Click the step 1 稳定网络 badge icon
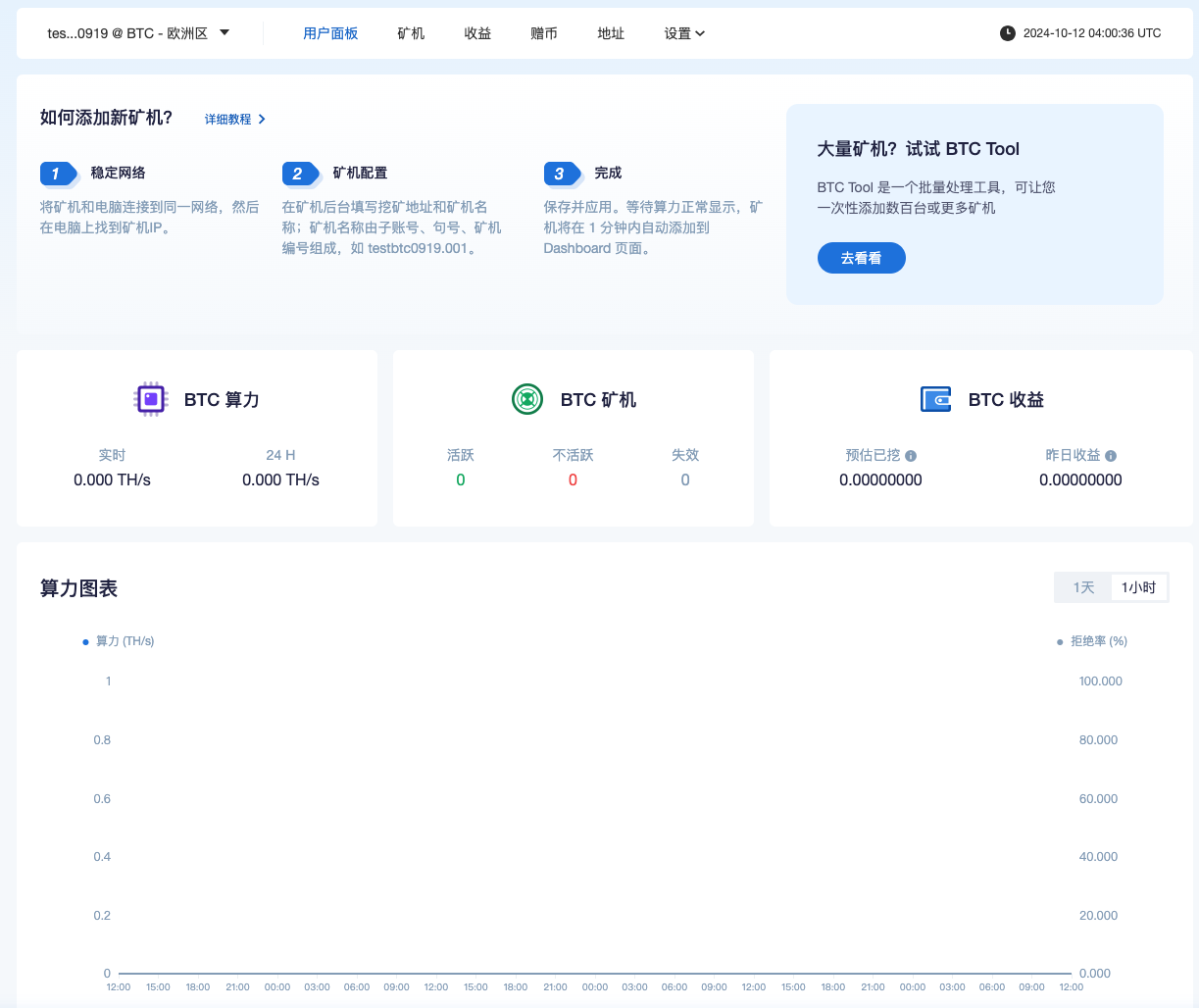1199x1008 pixels. (x=56, y=174)
